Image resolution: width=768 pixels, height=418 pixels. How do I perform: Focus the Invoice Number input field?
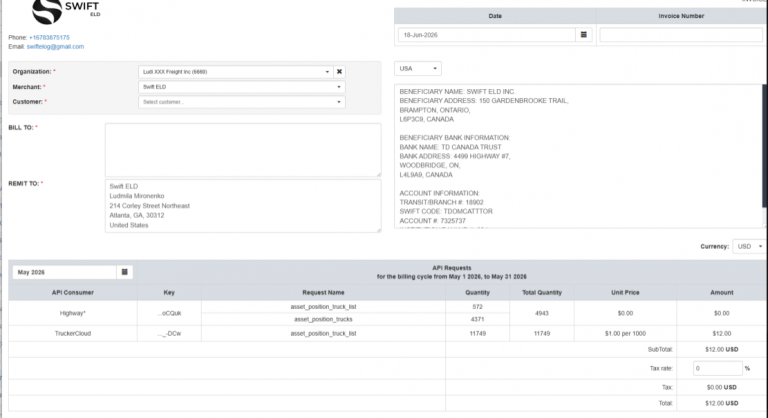tap(681, 35)
